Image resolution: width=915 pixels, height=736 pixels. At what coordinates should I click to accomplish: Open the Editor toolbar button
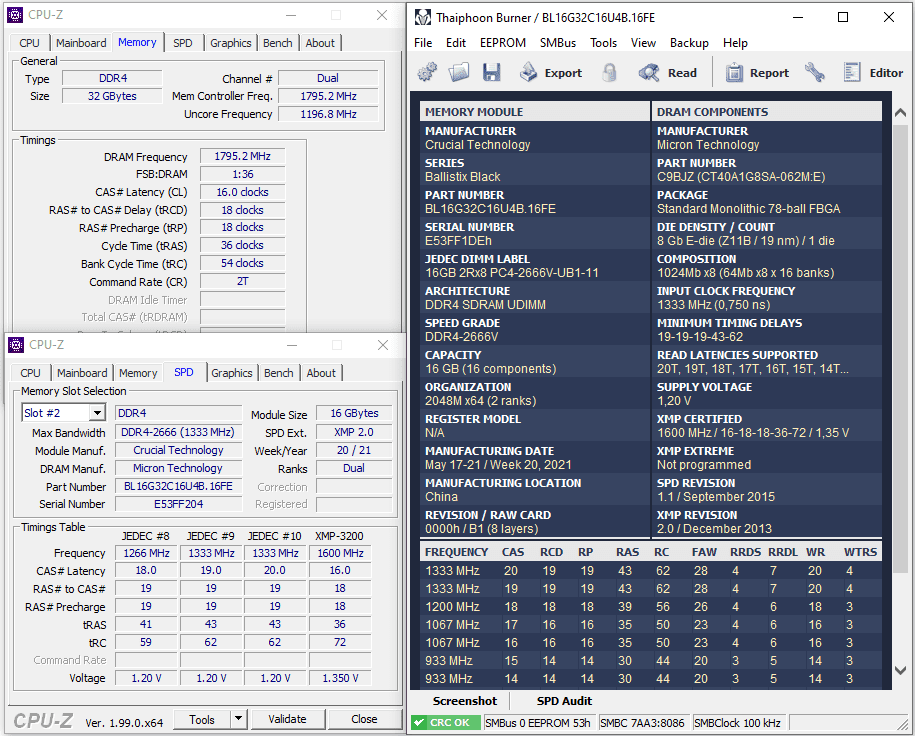coord(873,72)
